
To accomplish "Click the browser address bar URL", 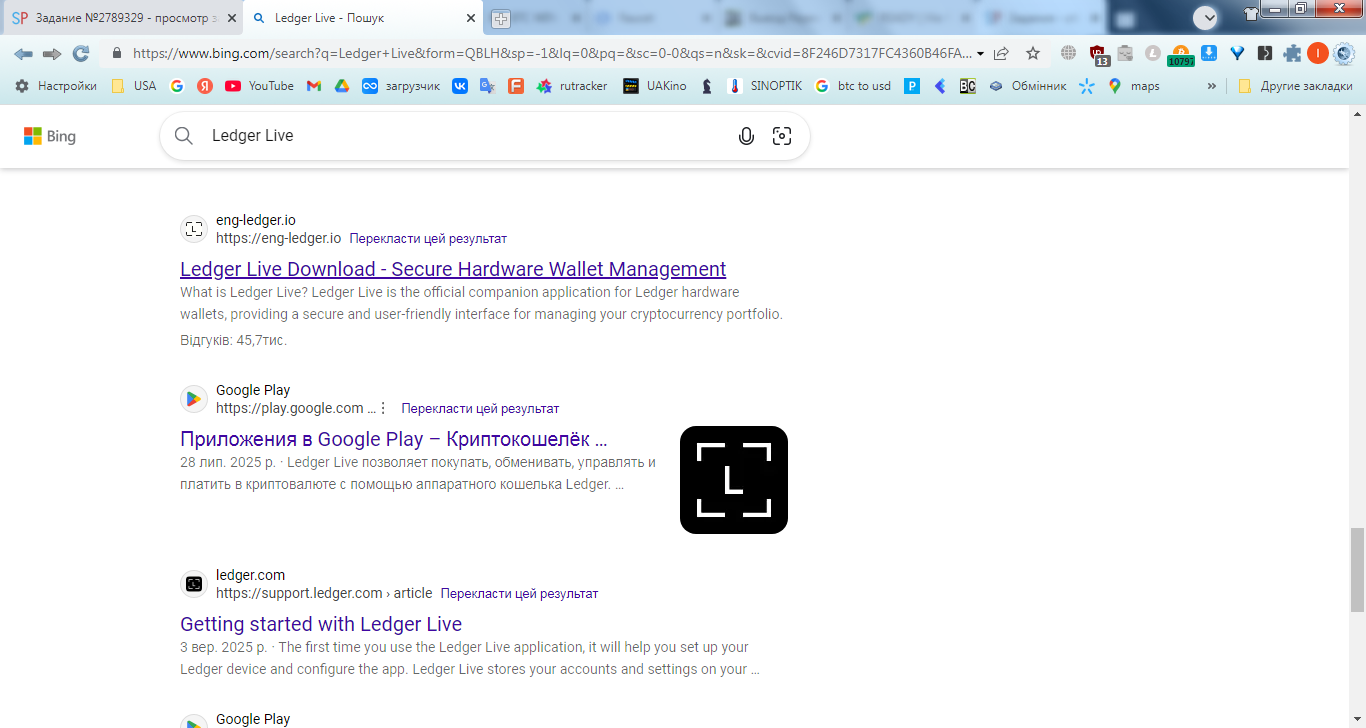I will click(552, 54).
